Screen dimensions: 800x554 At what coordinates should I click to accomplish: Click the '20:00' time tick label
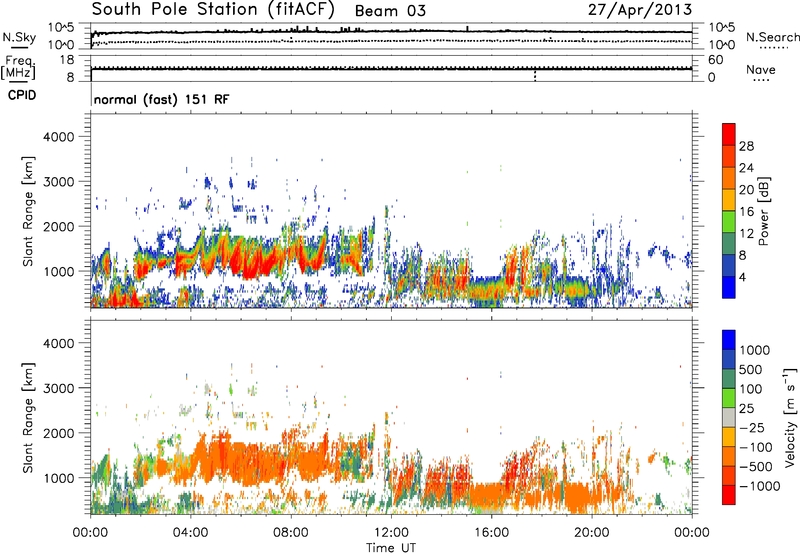point(591,533)
